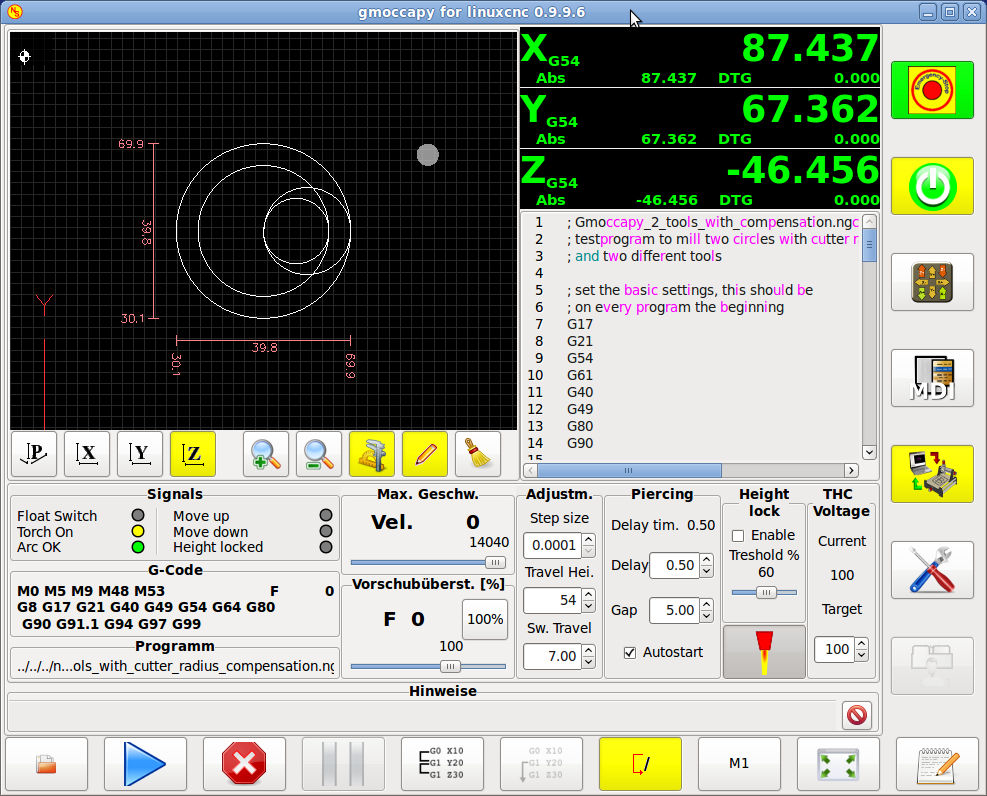Decrease the Sw. Travel value
The height and width of the screenshot is (796, 987).
point(588,662)
